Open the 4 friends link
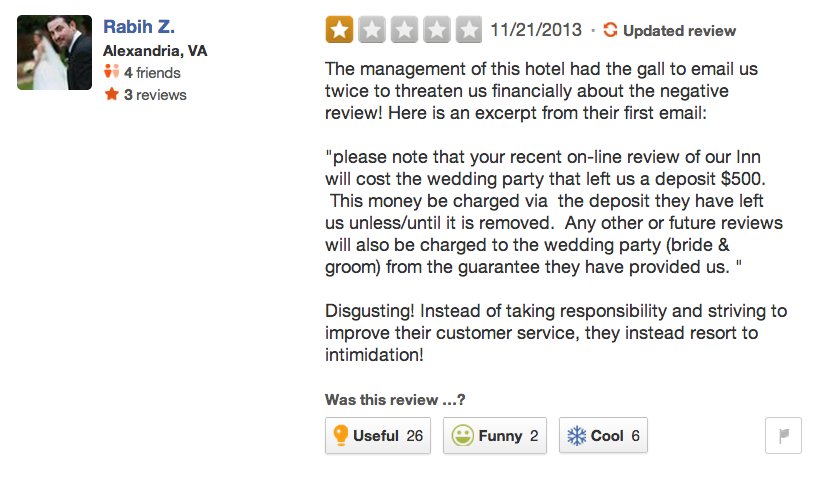The width and height of the screenshot is (821, 478). [152, 73]
